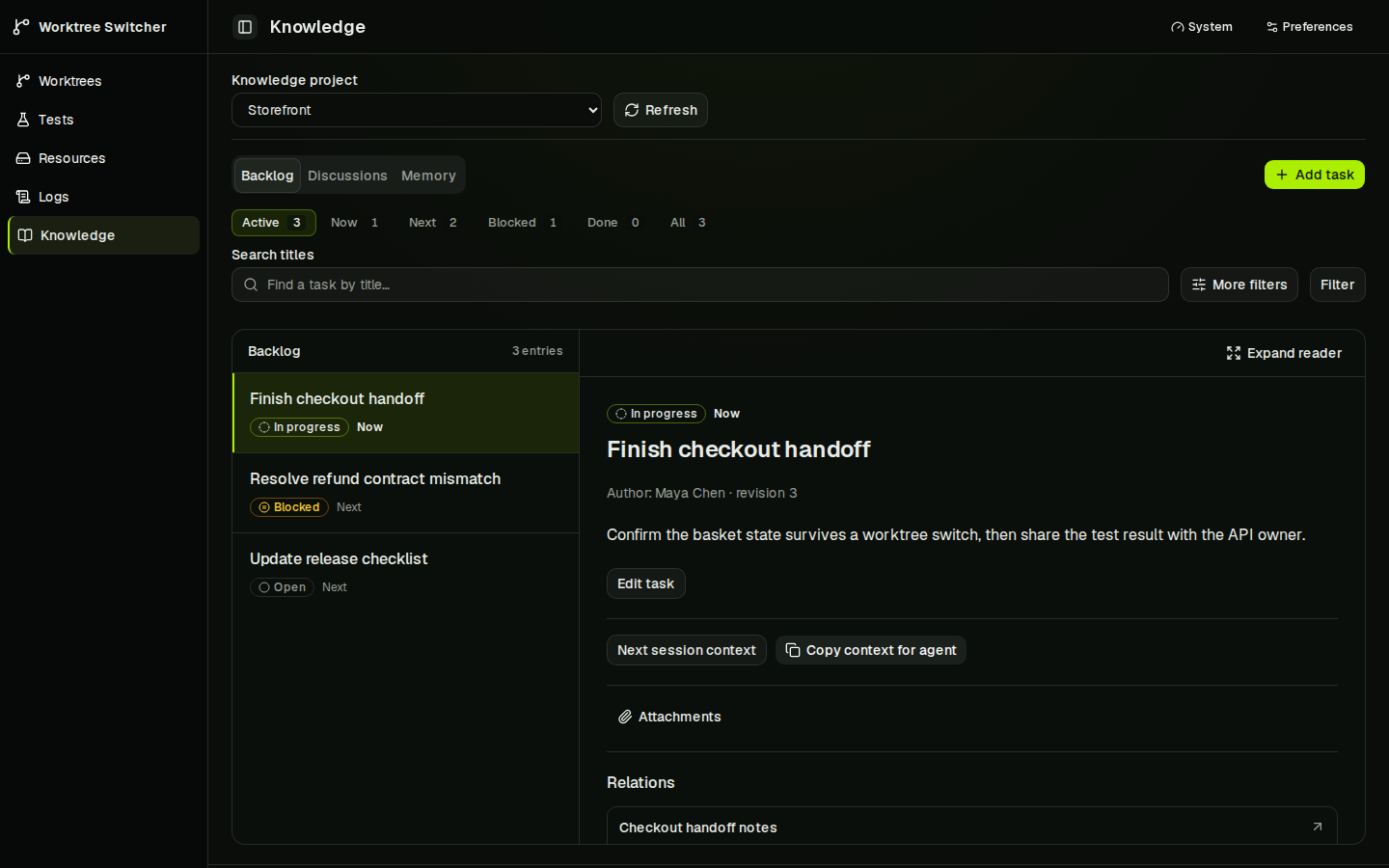Click the refresh arrows icon
Screen dimensions: 1389x868
(x=632, y=110)
